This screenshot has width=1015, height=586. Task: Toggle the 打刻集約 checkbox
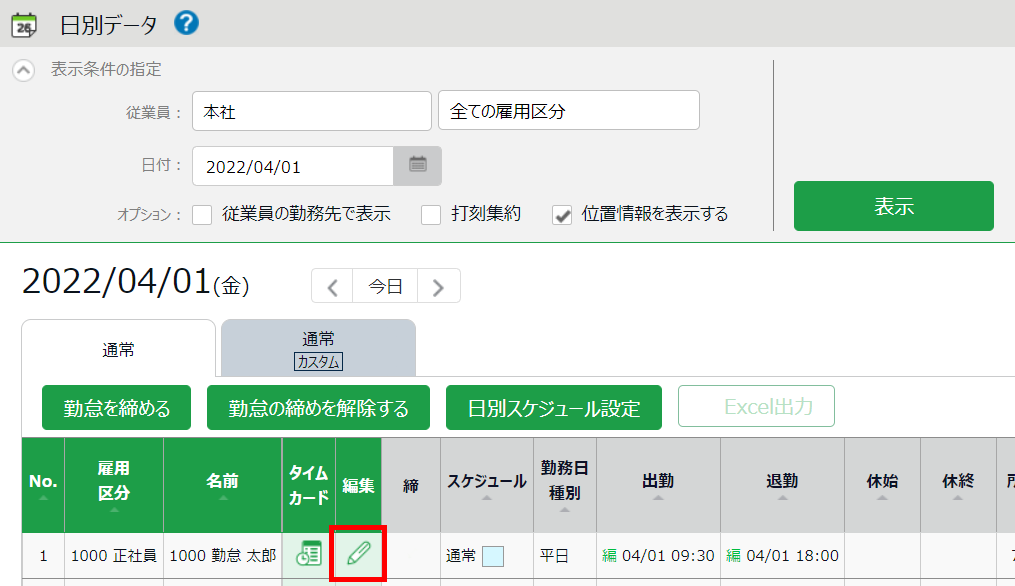point(431,214)
